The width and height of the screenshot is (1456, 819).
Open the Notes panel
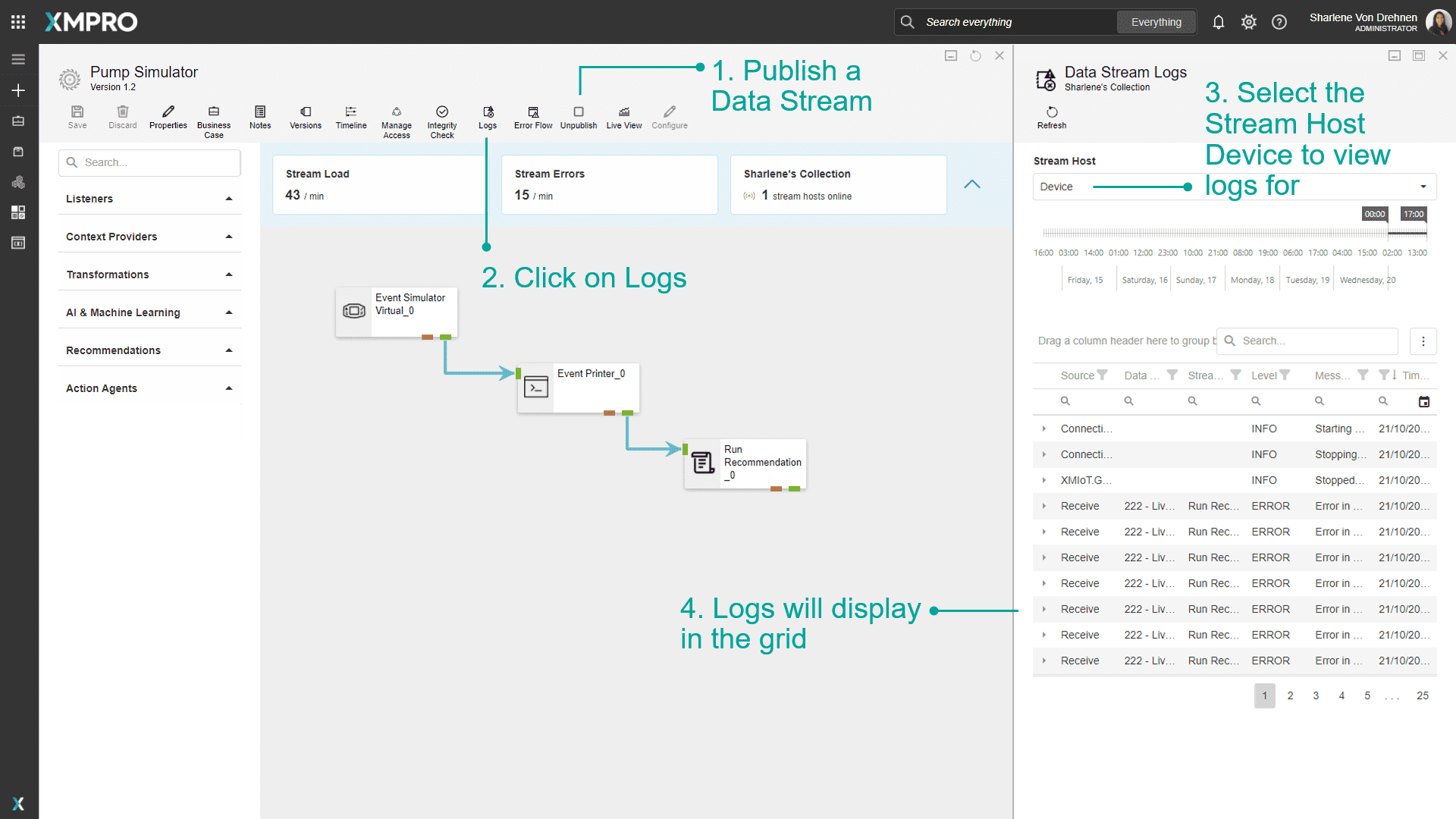pyautogui.click(x=260, y=118)
